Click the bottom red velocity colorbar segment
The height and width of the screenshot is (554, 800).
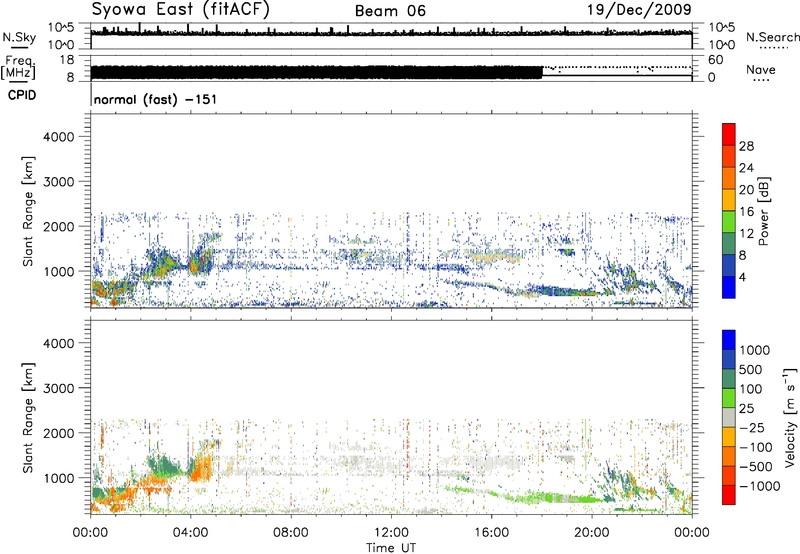click(729, 495)
